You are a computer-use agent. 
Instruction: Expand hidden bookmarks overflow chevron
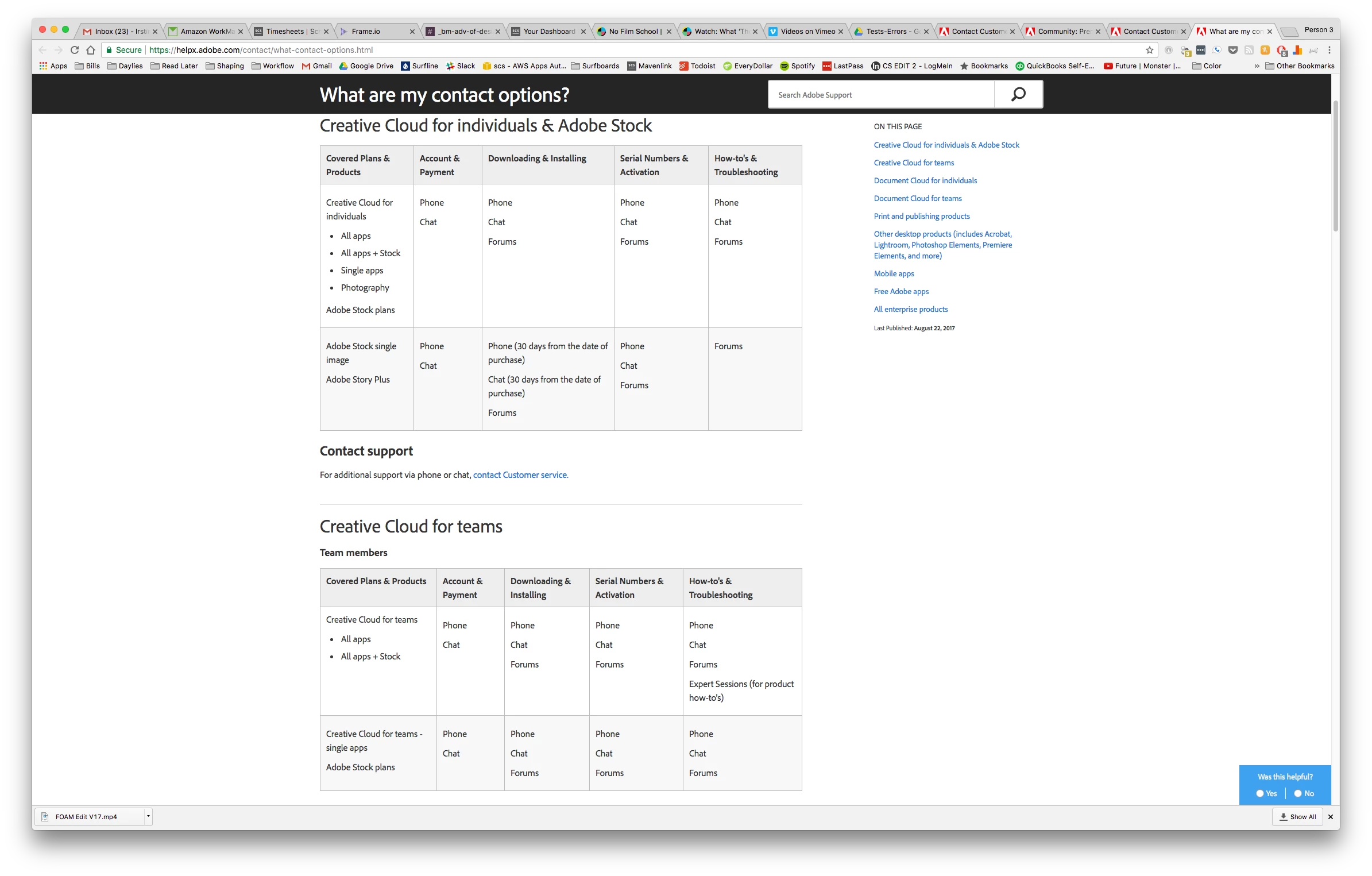coord(1257,66)
